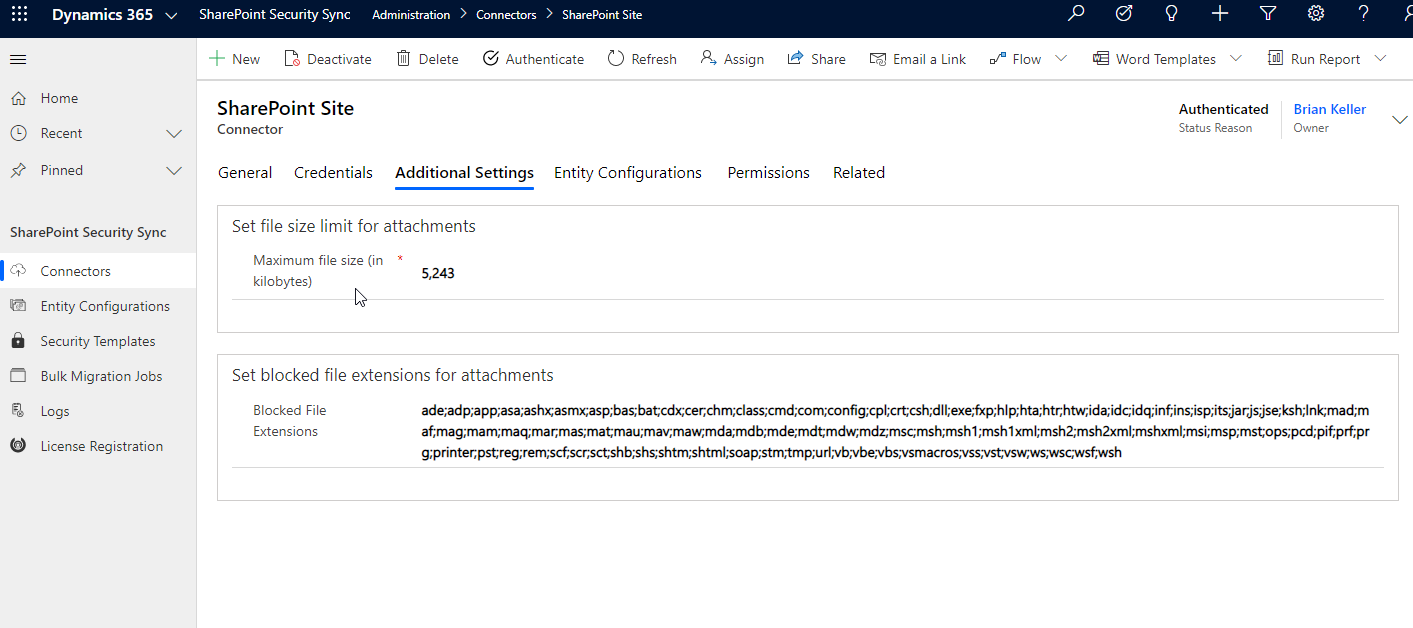Click Delete in the command bar
The width and height of the screenshot is (1413, 628).
(x=428, y=59)
